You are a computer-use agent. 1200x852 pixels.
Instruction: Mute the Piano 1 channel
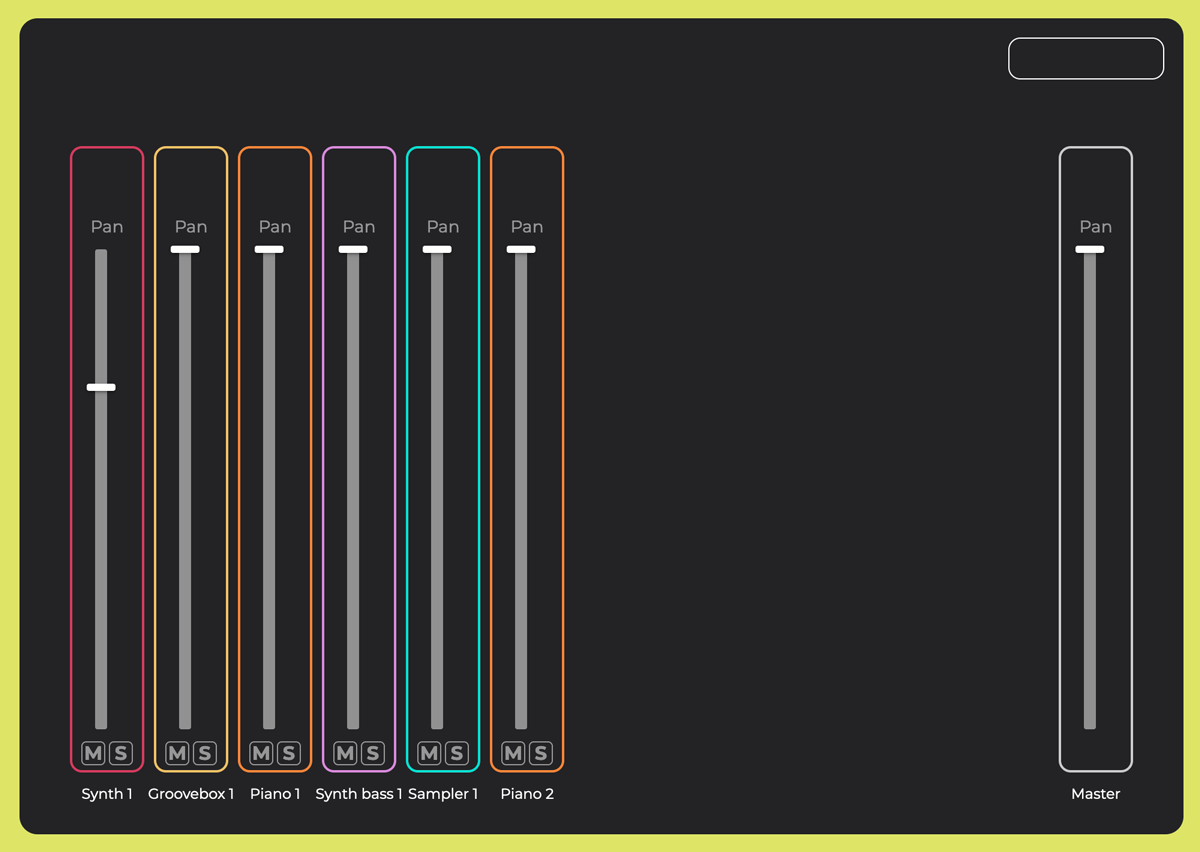pos(261,753)
